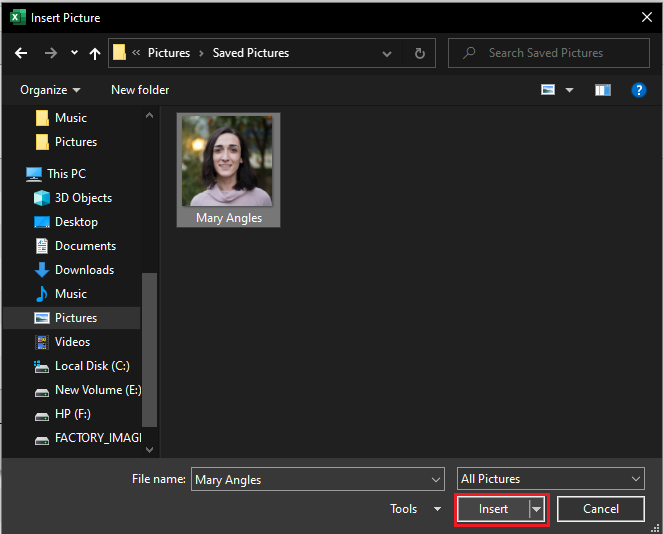Image resolution: width=663 pixels, height=534 pixels.
Task: Open the Downloads folder in sidebar
Action: [x=84, y=270]
